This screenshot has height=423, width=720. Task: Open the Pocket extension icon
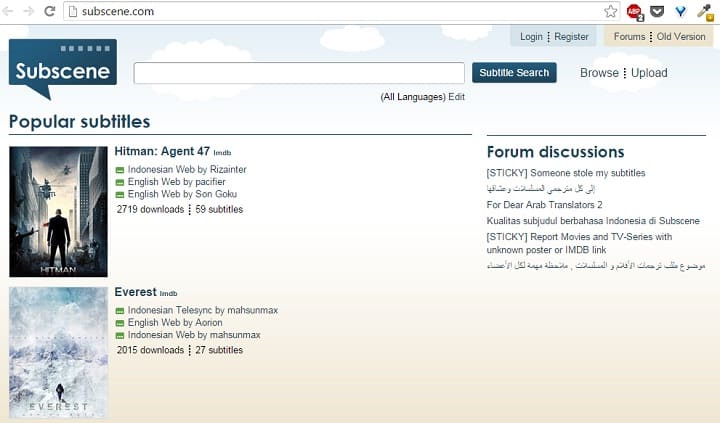pyautogui.click(x=657, y=11)
